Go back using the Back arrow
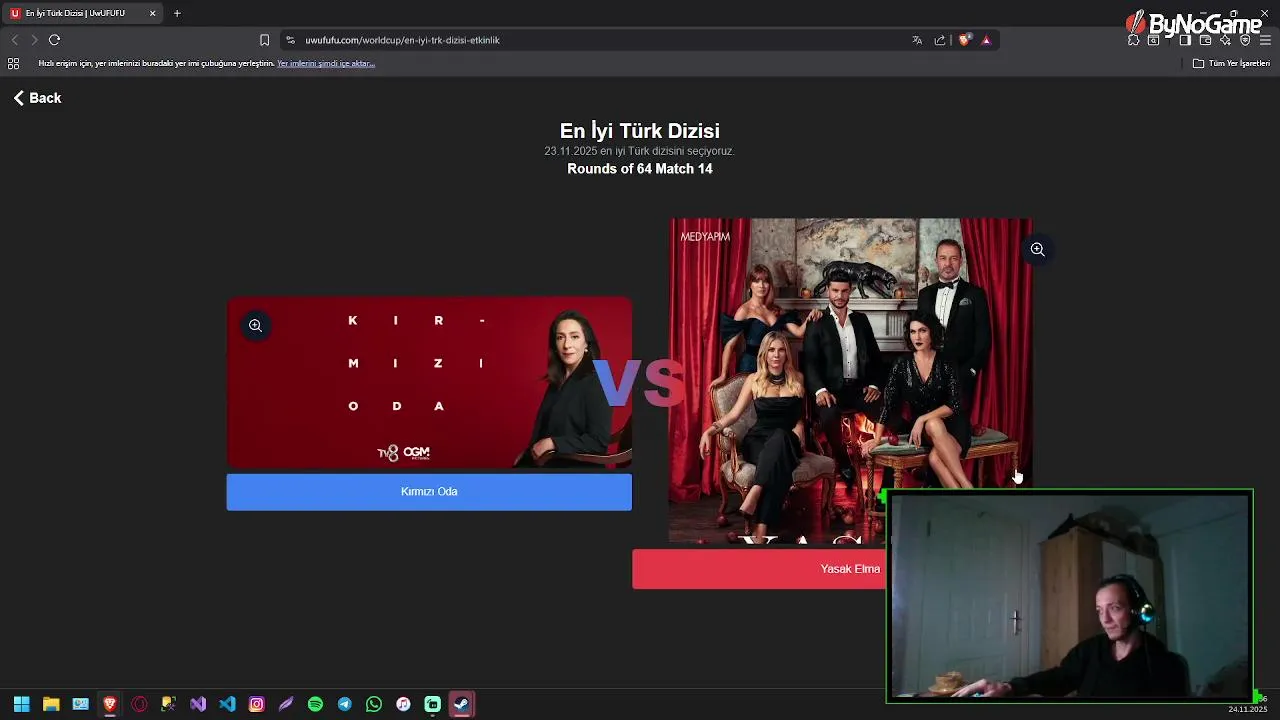The width and height of the screenshot is (1280, 720). 37,98
